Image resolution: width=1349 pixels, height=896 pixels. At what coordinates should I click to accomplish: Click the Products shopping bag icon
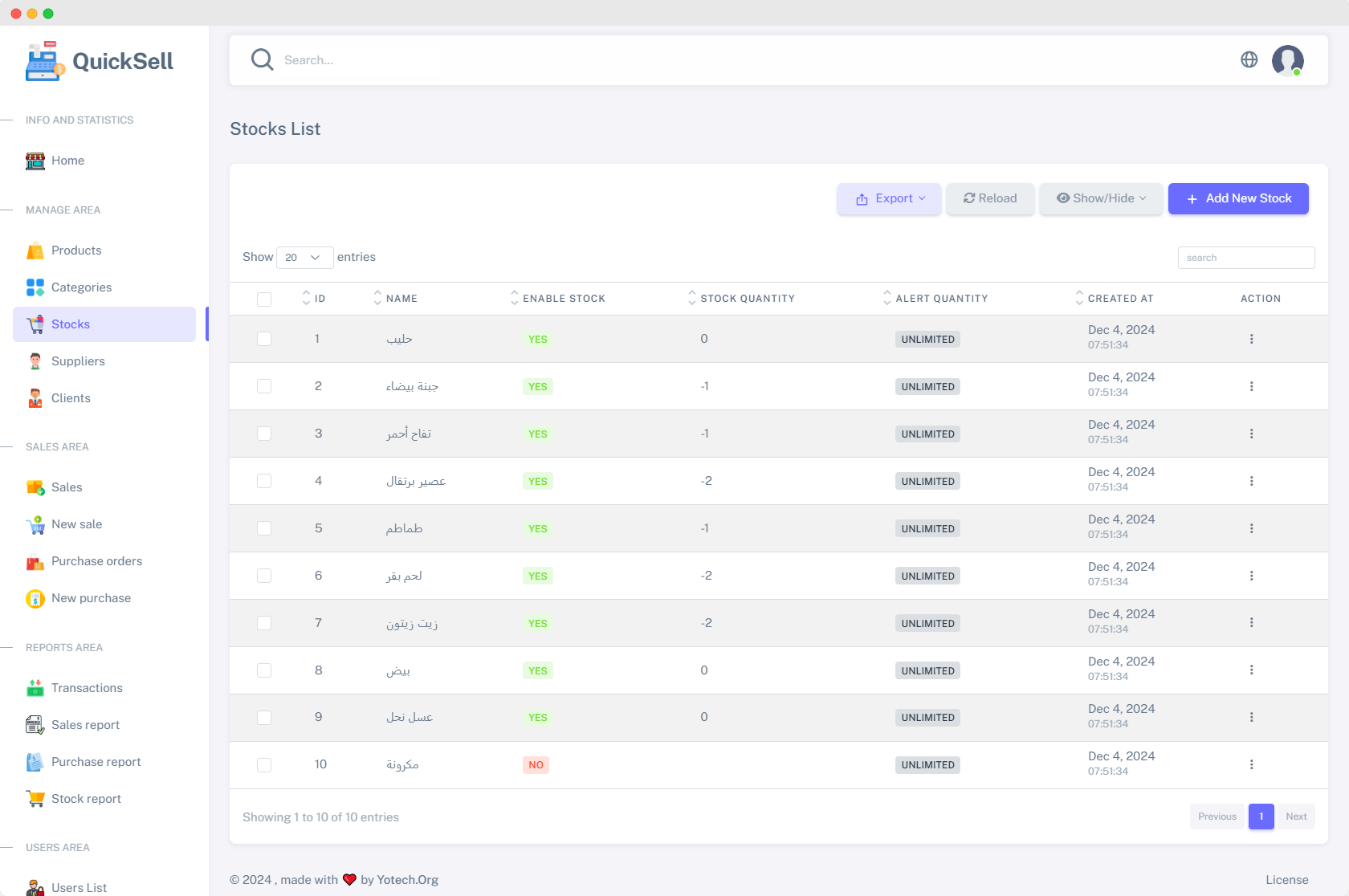tap(35, 250)
